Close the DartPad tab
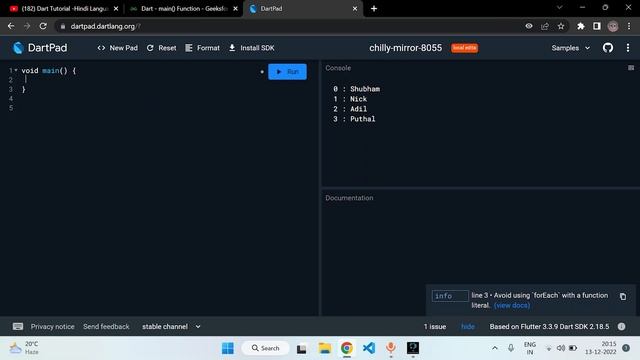The width and height of the screenshot is (640, 360). [355, 9]
